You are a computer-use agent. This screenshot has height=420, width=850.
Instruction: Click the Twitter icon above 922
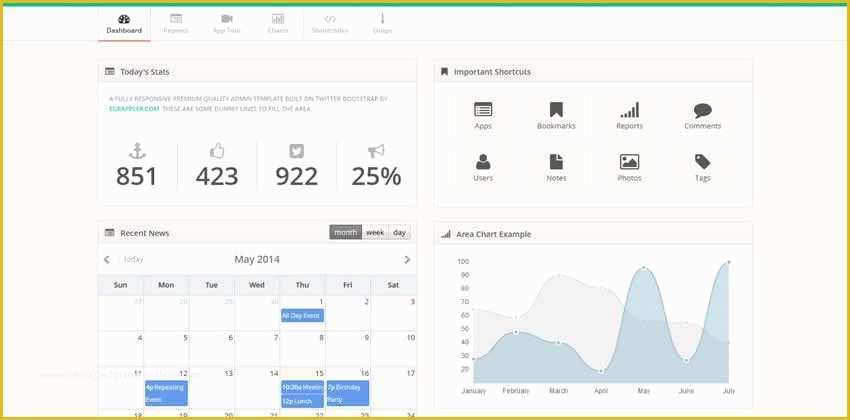point(297,151)
